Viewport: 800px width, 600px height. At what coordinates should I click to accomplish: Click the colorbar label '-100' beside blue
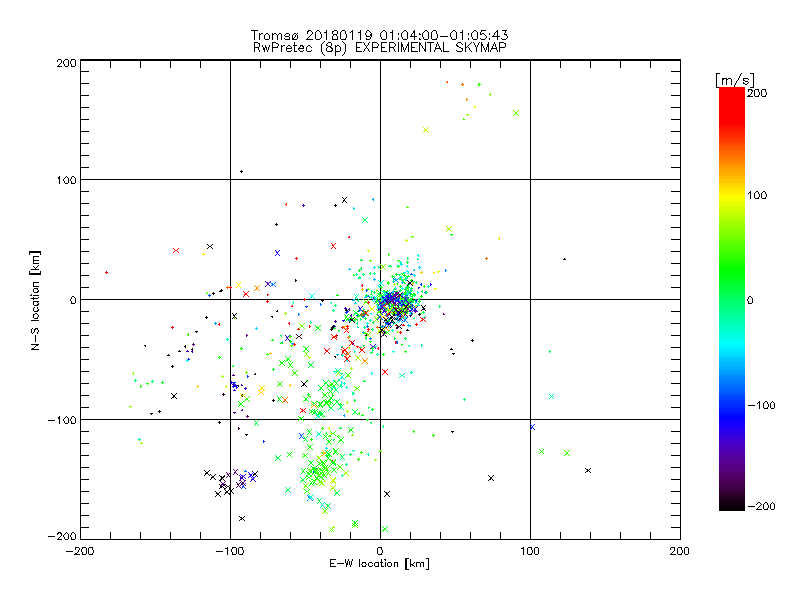pyautogui.click(x=761, y=405)
